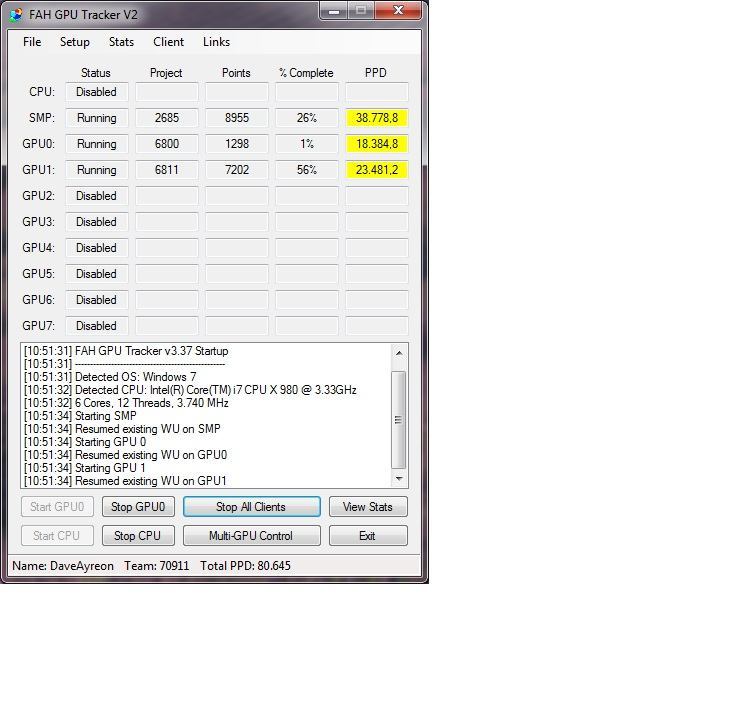Click GPU0 status field showing Running
This screenshot has height=726, width=731.
[x=97, y=144]
